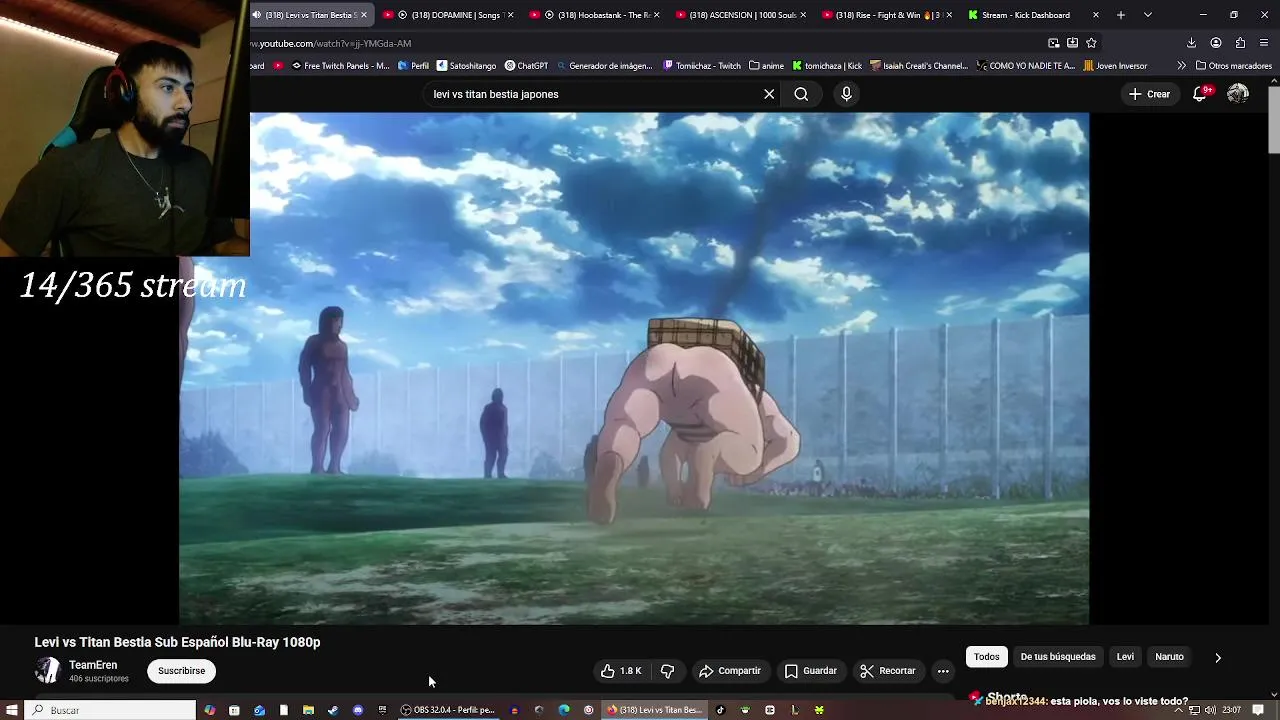This screenshot has width=1280, height=720.
Task: Select the De tus búsquedas chip
Action: (x=1058, y=657)
